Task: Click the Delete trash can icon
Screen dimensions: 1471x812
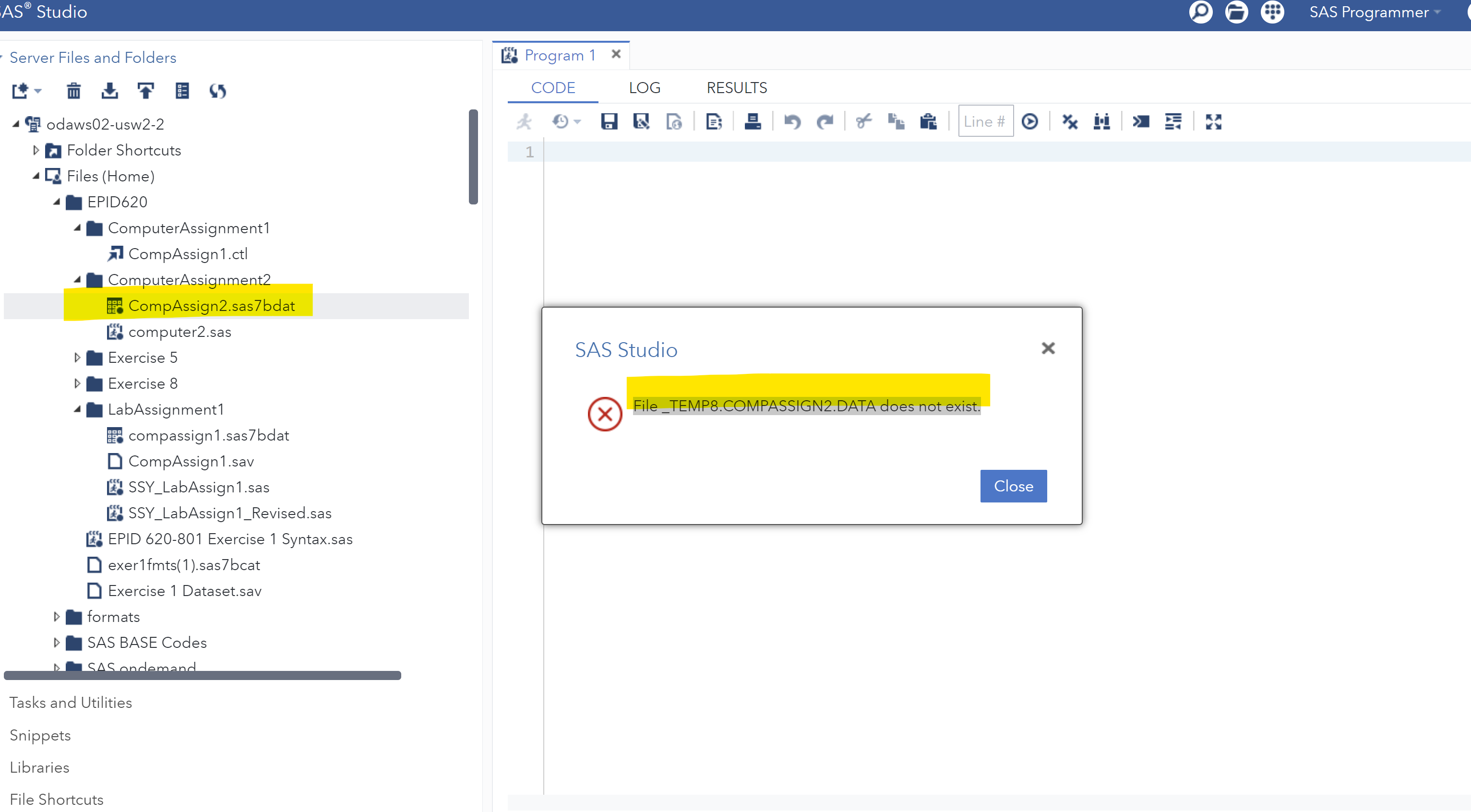Action: (x=73, y=91)
